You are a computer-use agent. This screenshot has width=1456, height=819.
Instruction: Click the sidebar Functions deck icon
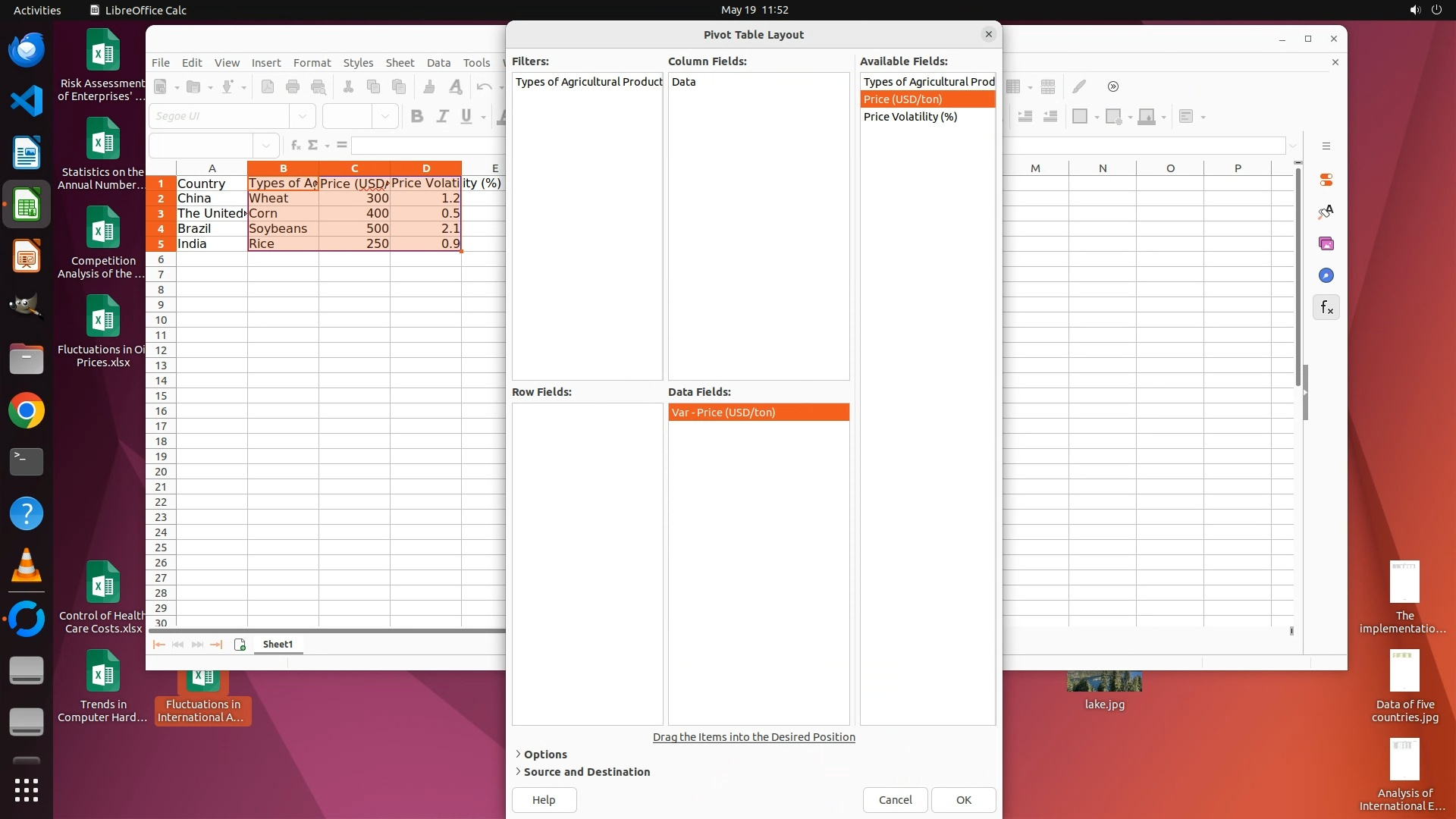1326,308
